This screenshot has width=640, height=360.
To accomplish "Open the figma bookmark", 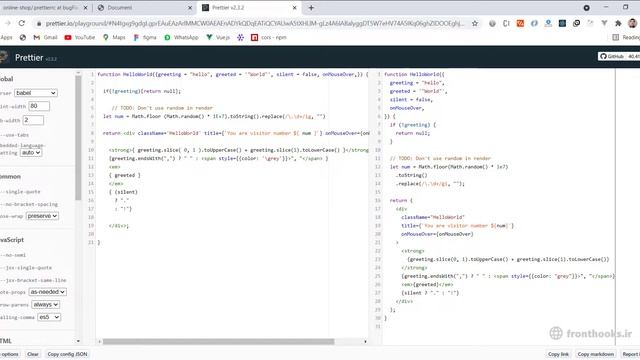I will point(145,37).
